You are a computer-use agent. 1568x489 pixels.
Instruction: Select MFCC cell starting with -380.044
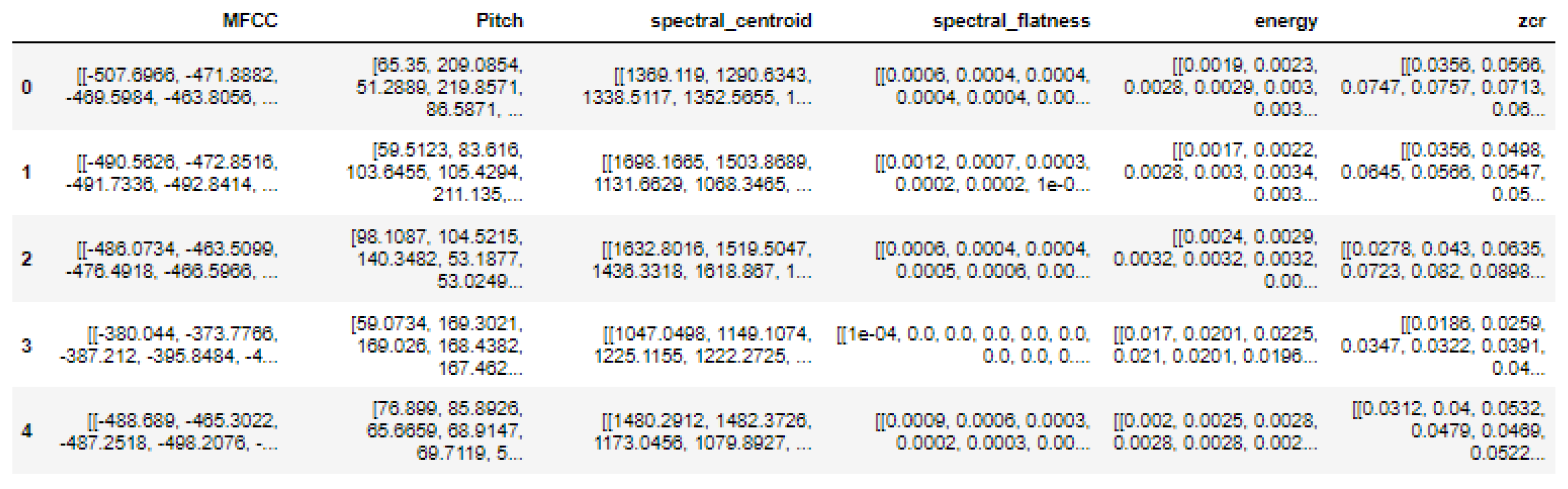coord(169,345)
